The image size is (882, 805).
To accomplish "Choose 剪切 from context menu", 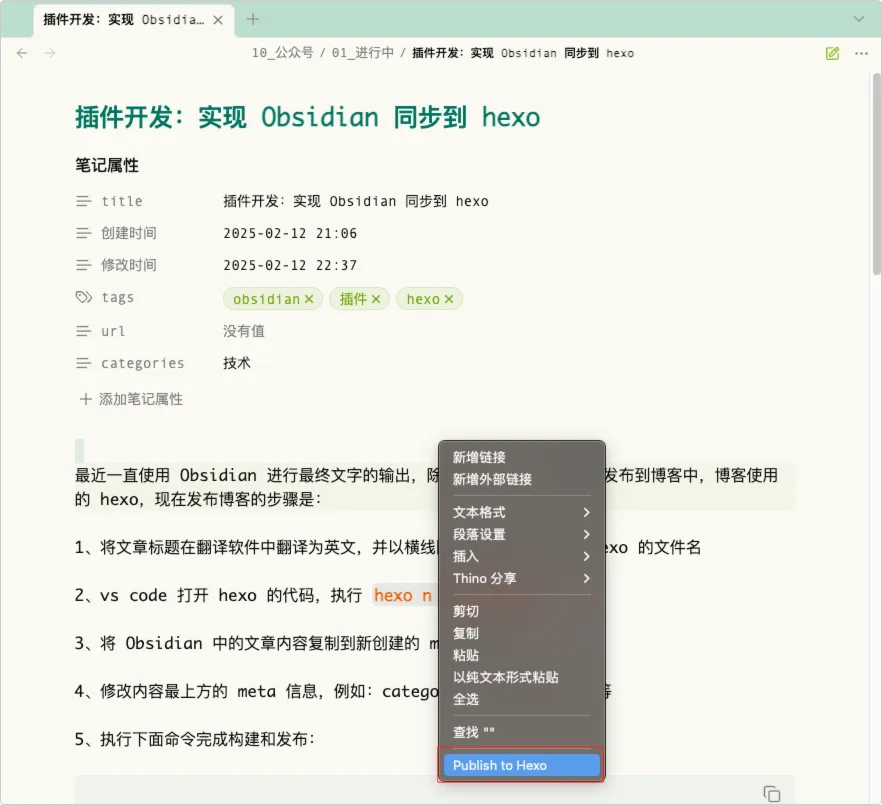I will pyautogui.click(x=521, y=611).
